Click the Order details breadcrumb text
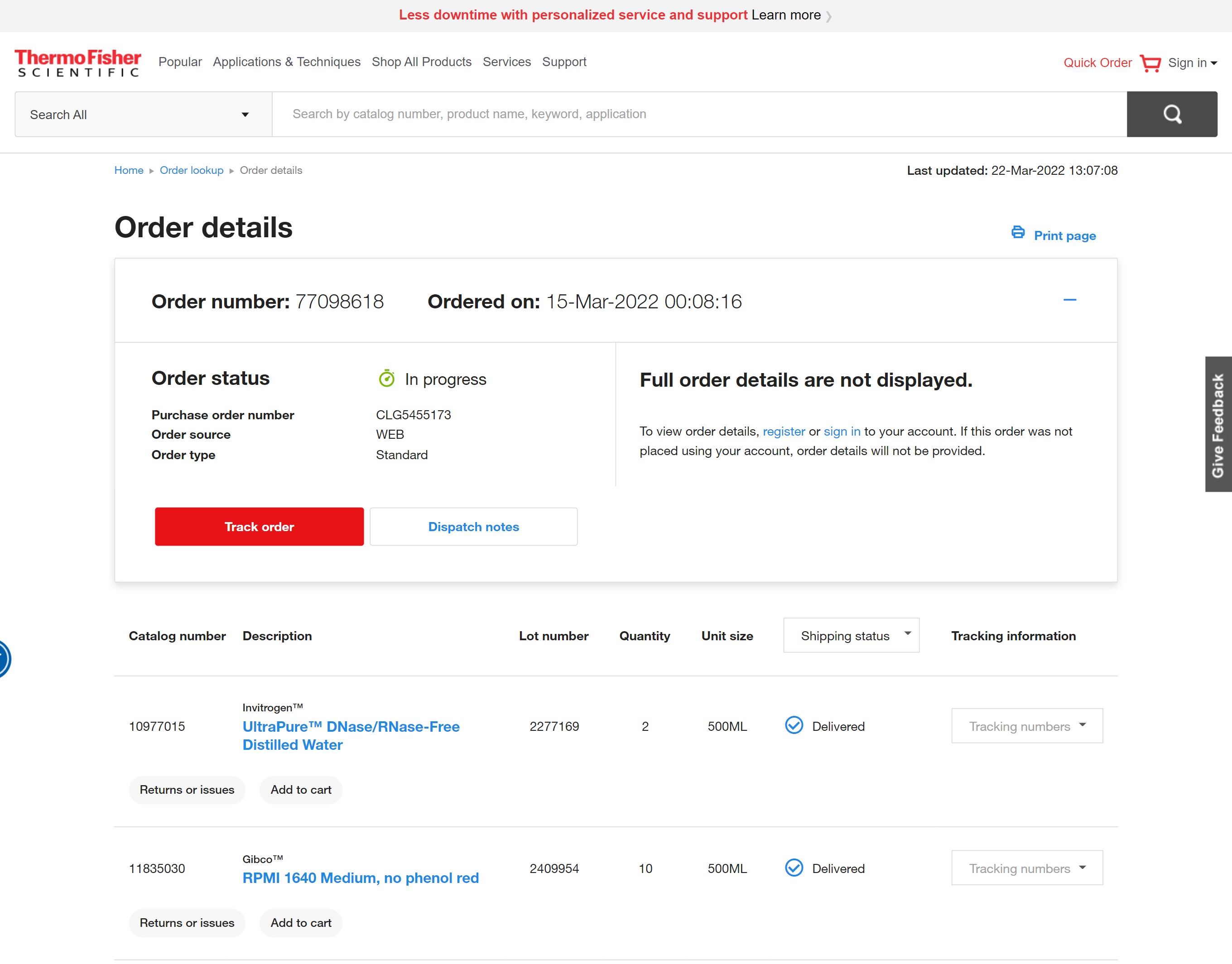The image size is (1232, 964). (x=271, y=170)
